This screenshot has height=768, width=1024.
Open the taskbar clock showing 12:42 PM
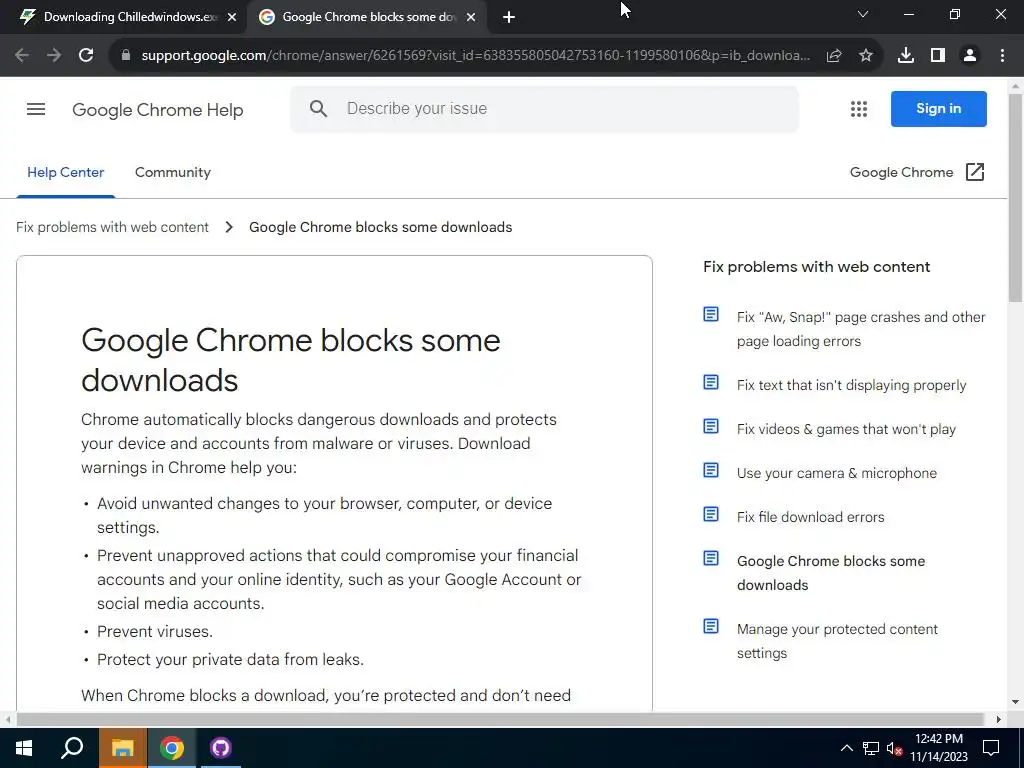point(939,748)
